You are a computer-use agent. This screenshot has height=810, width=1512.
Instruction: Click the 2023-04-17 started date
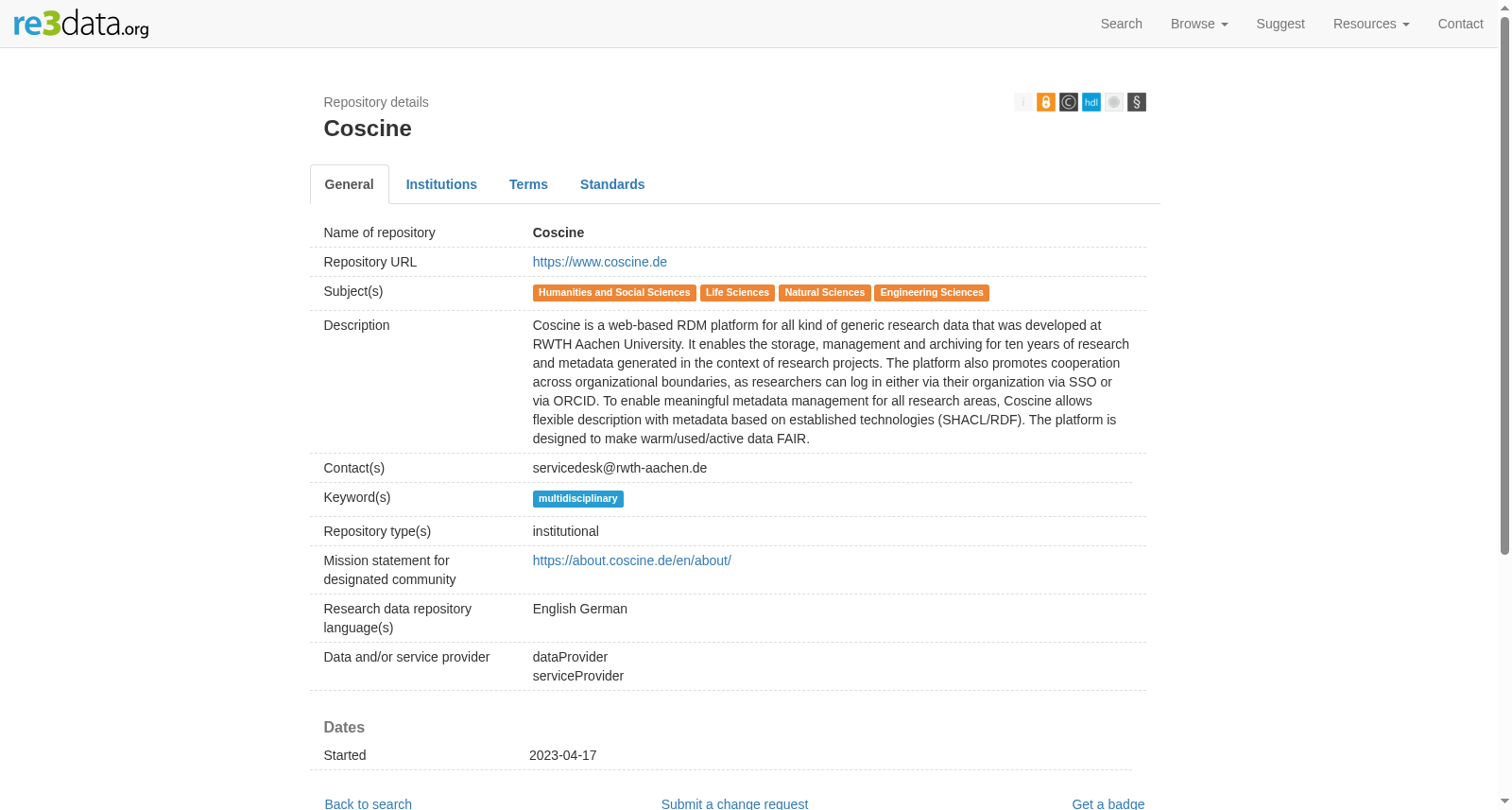click(x=563, y=755)
